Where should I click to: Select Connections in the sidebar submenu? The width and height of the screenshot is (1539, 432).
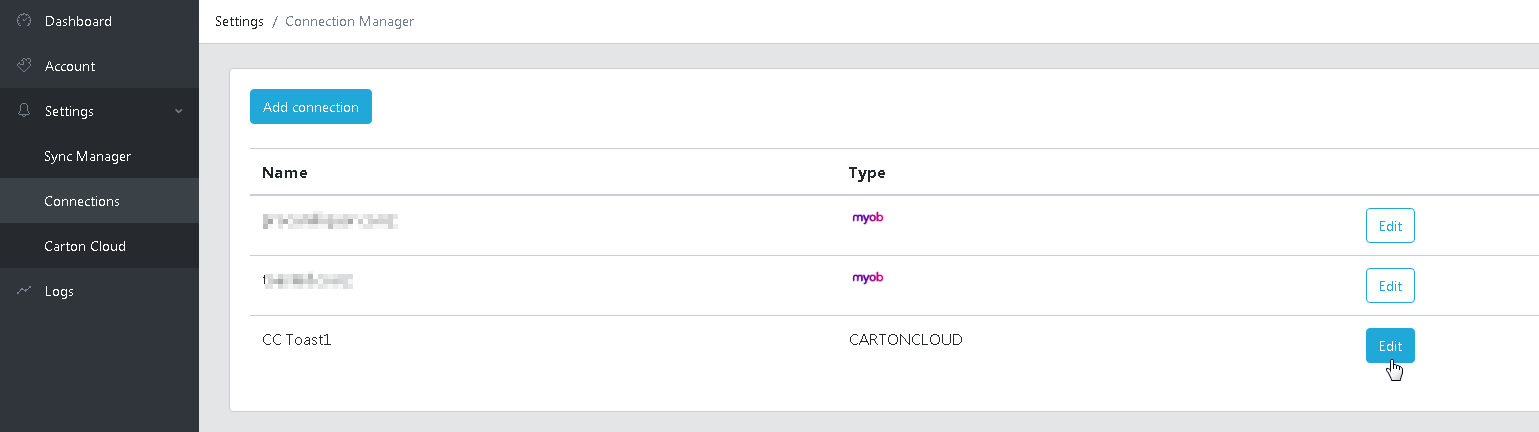(82, 201)
